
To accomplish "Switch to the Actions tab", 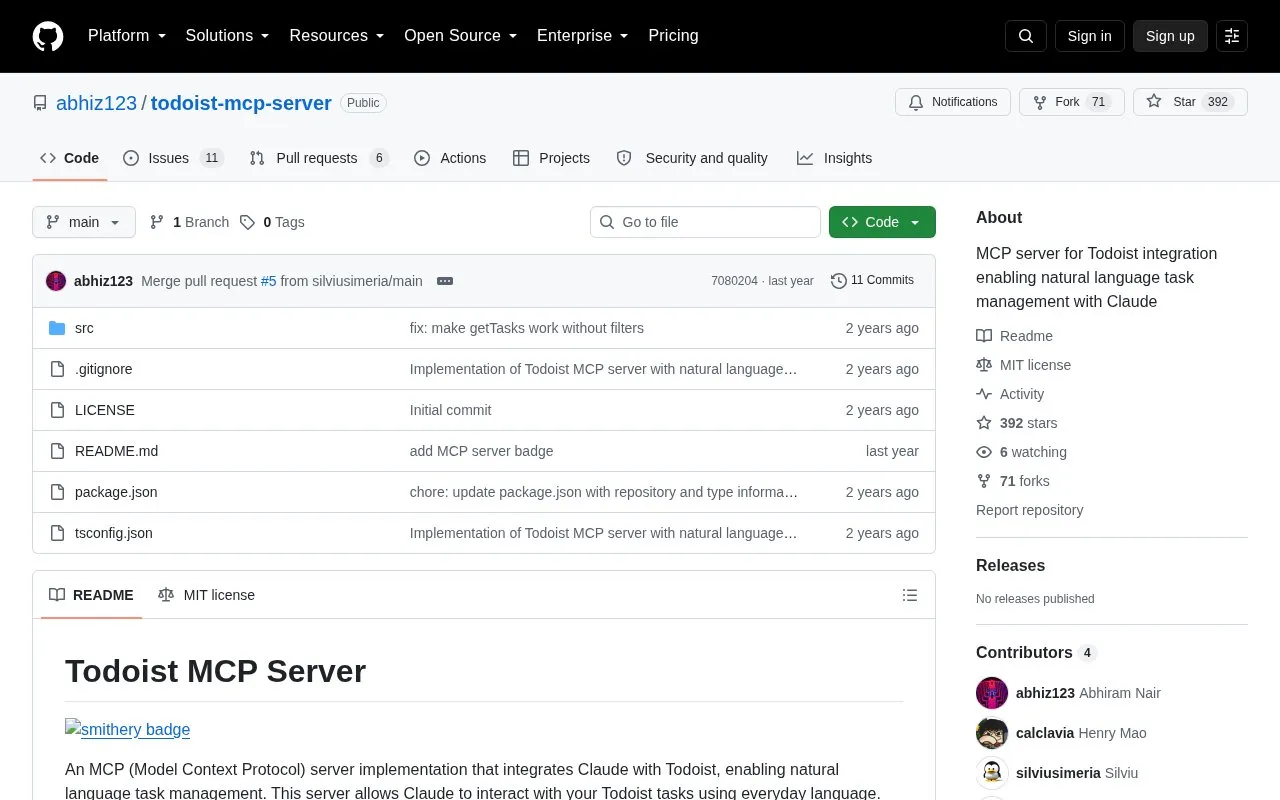I will [x=450, y=158].
